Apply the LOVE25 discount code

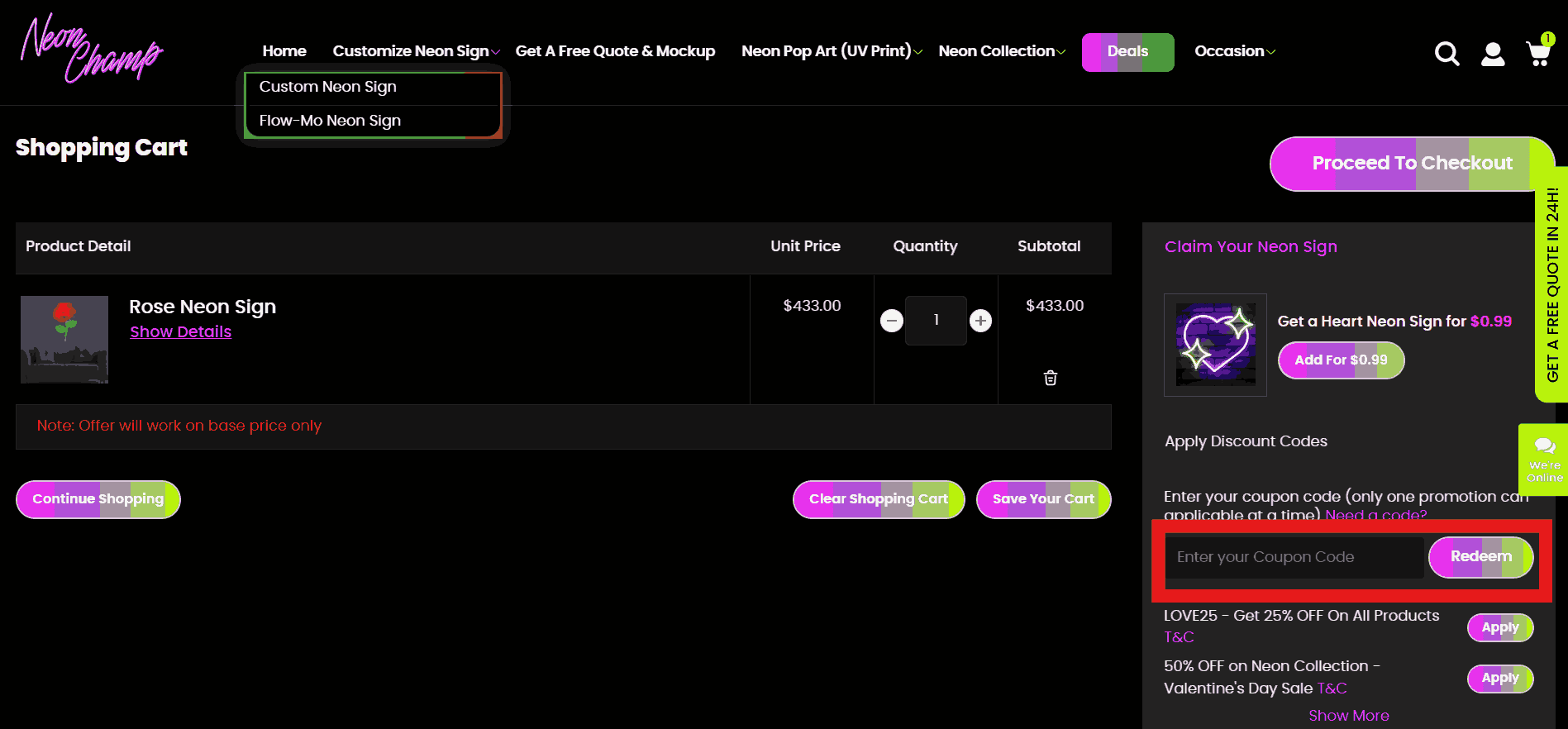1499,627
